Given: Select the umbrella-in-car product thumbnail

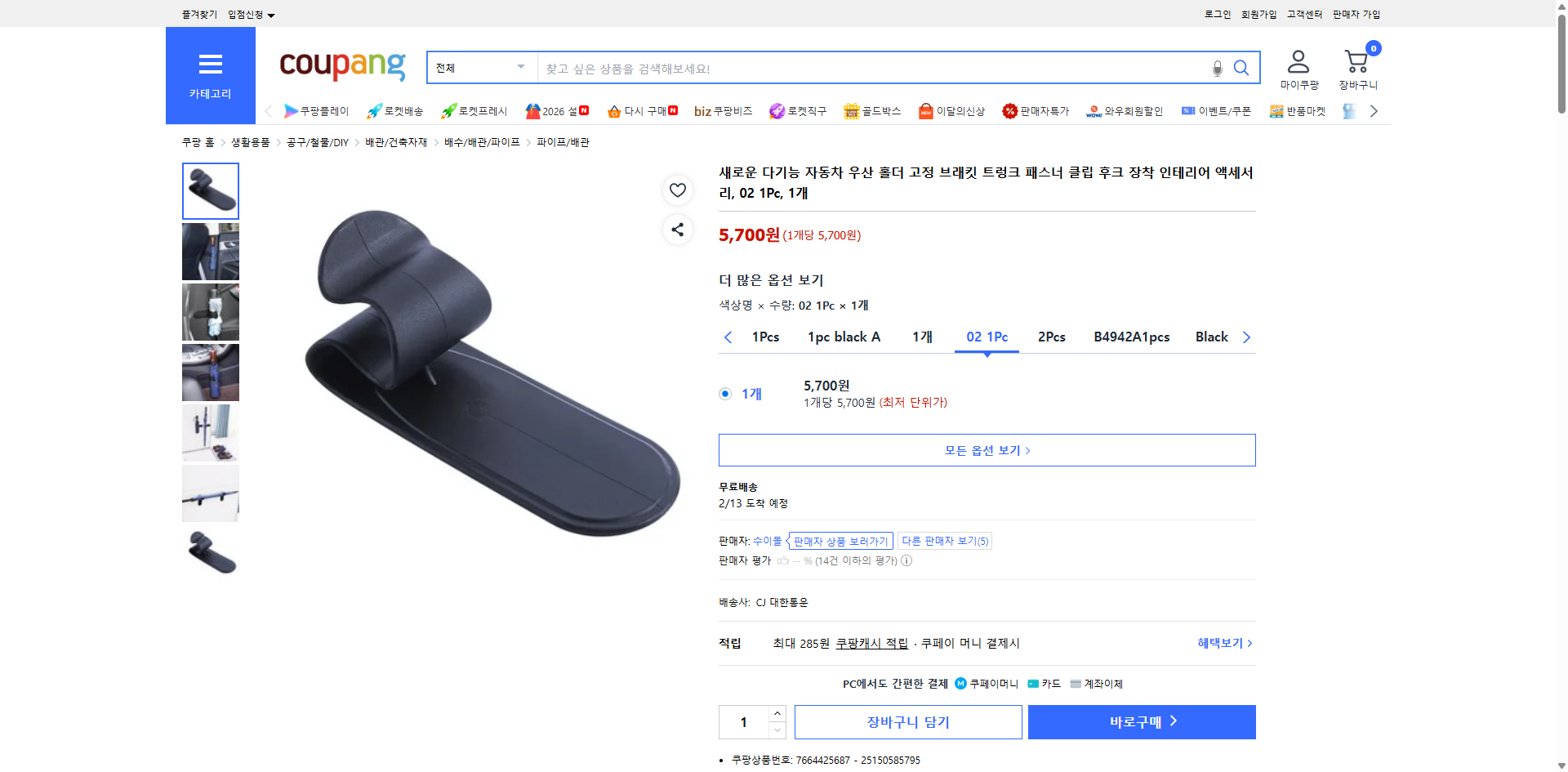Looking at the screenshot, I should click(210, 252).
